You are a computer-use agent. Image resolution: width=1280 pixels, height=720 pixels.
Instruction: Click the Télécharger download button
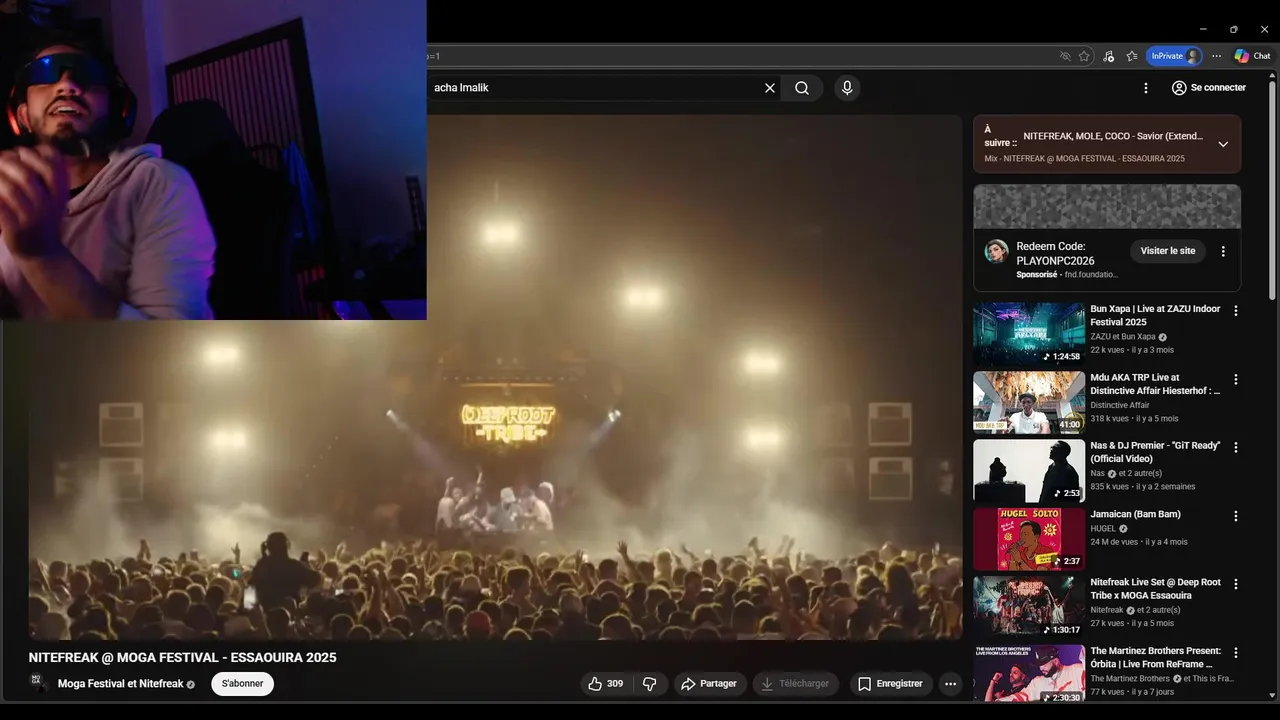click(x=795, y=684)
